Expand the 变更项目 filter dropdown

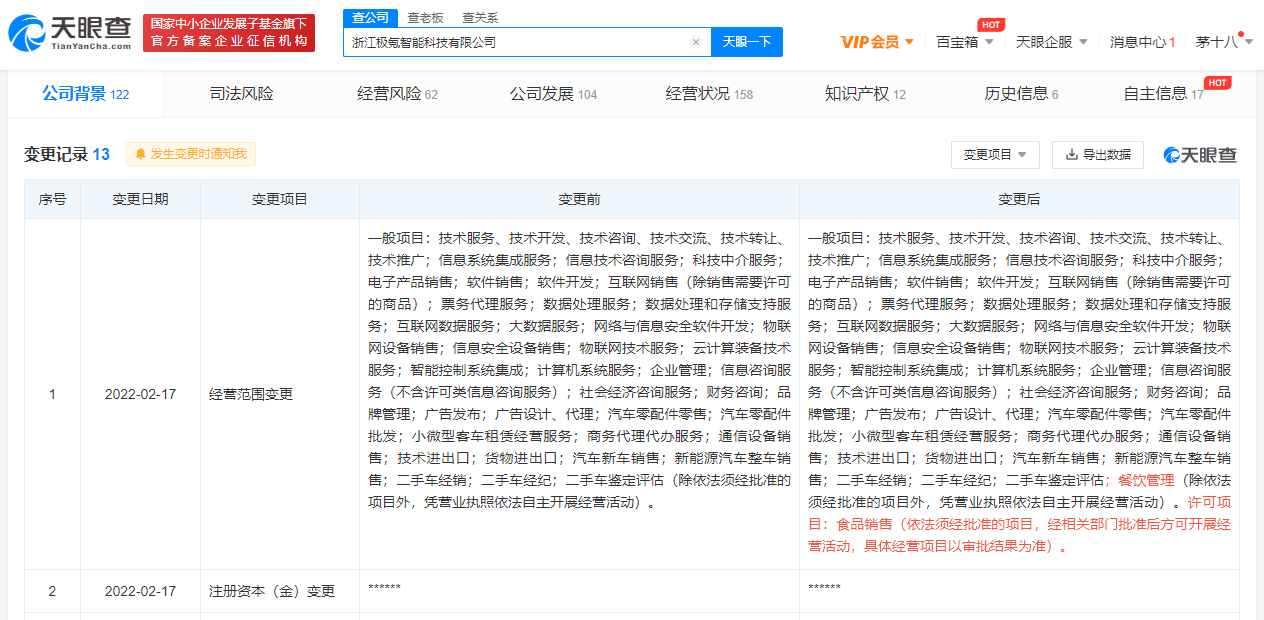[994, 155]
